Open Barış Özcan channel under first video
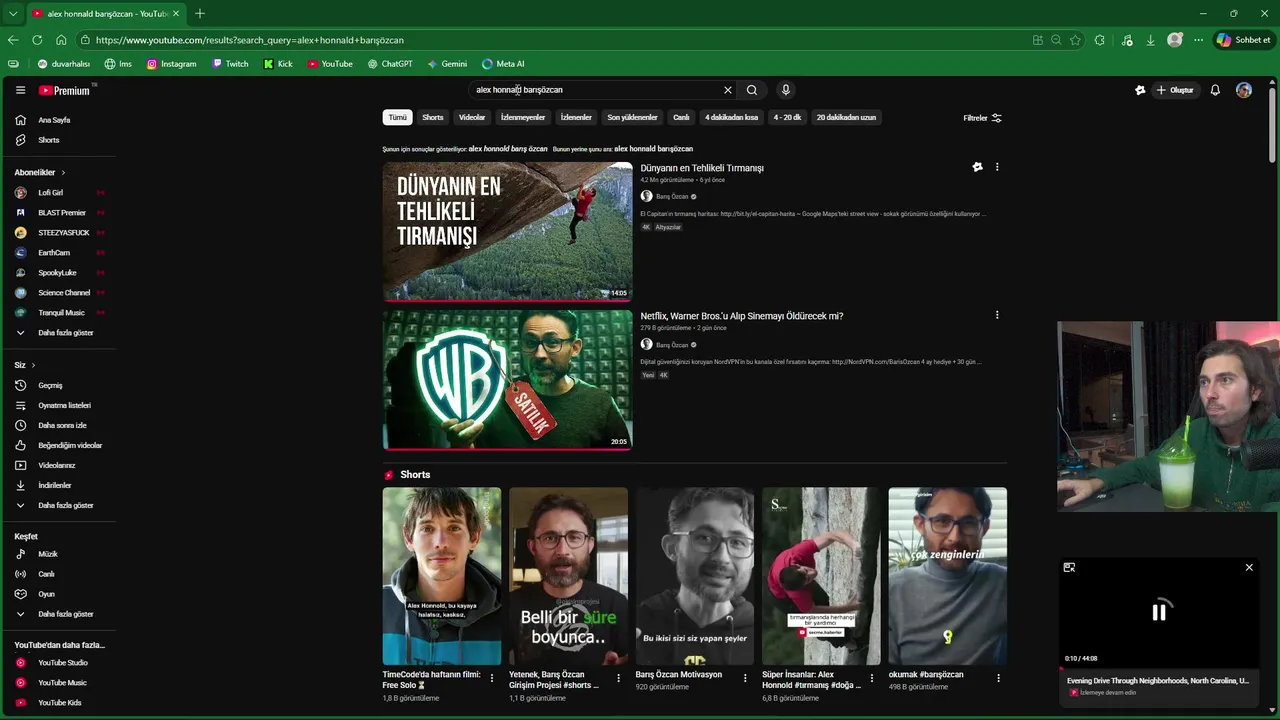Screen dimensions: 1280x720 pyautogui.click(x=672, y=197)
